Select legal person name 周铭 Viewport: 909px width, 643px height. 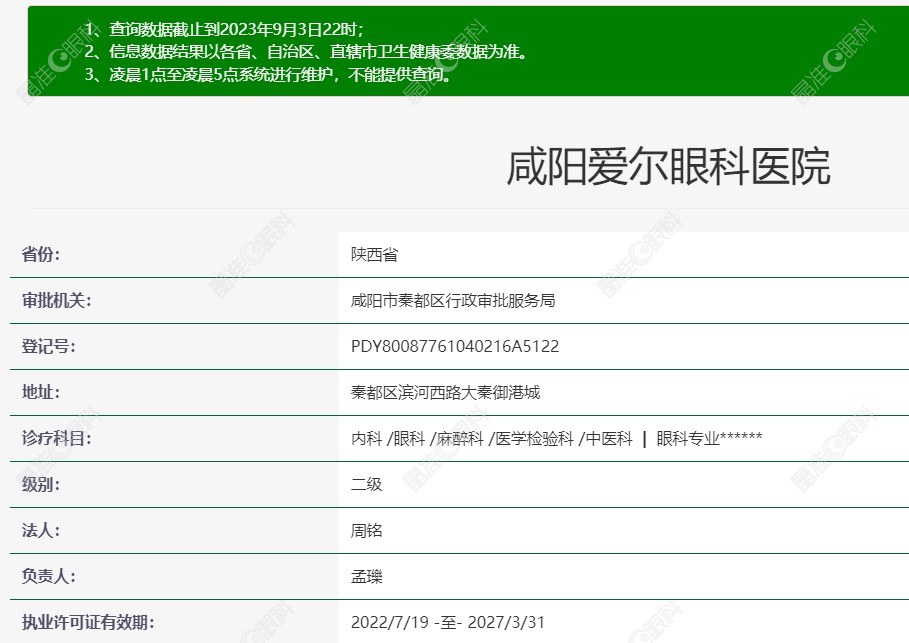click(366, 531)
